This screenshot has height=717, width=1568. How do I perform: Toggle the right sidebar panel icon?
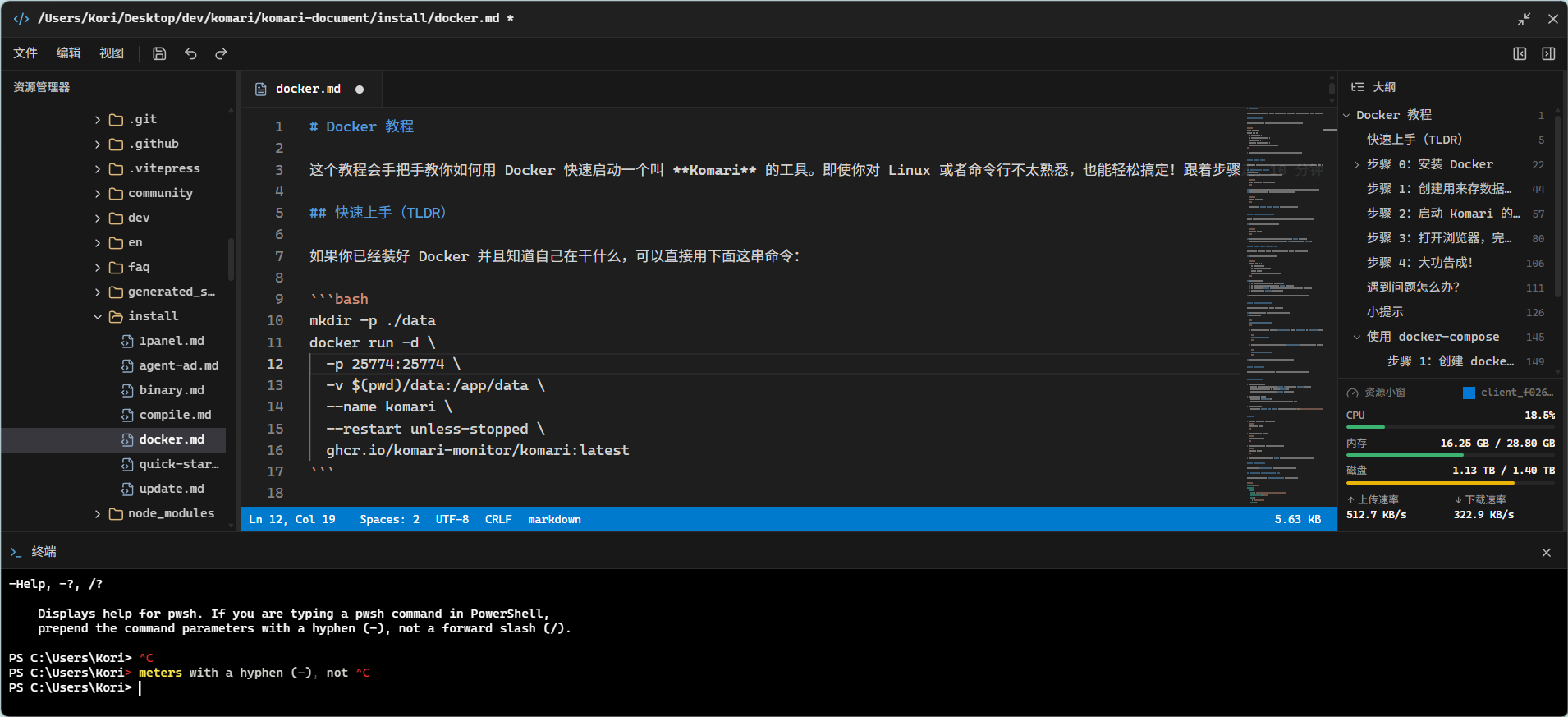[x=1548, y=53]
